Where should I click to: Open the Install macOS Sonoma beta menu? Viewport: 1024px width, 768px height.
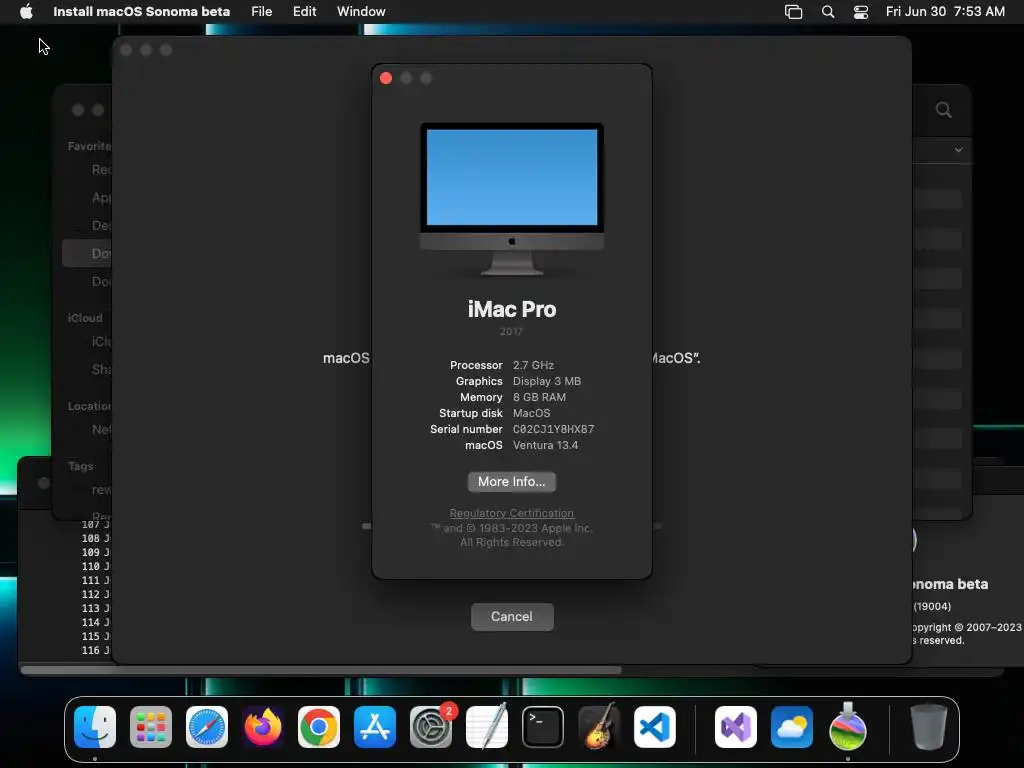click(x=141, y=12)
